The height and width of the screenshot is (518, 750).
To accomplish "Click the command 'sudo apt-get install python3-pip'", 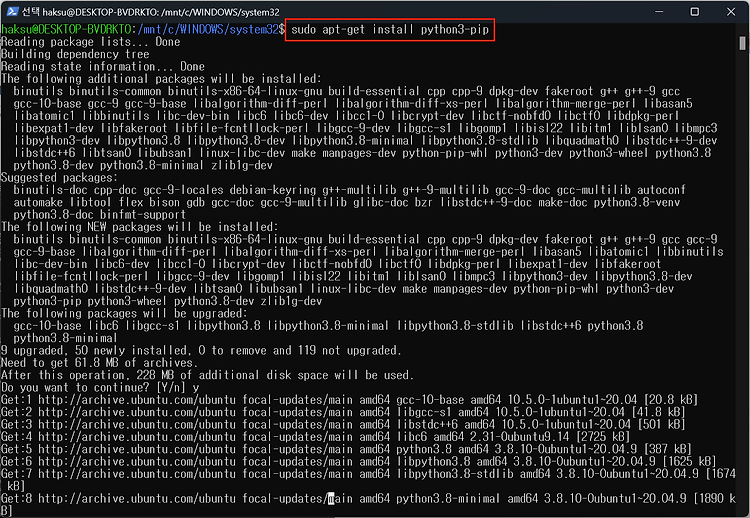I will (390, 30).
